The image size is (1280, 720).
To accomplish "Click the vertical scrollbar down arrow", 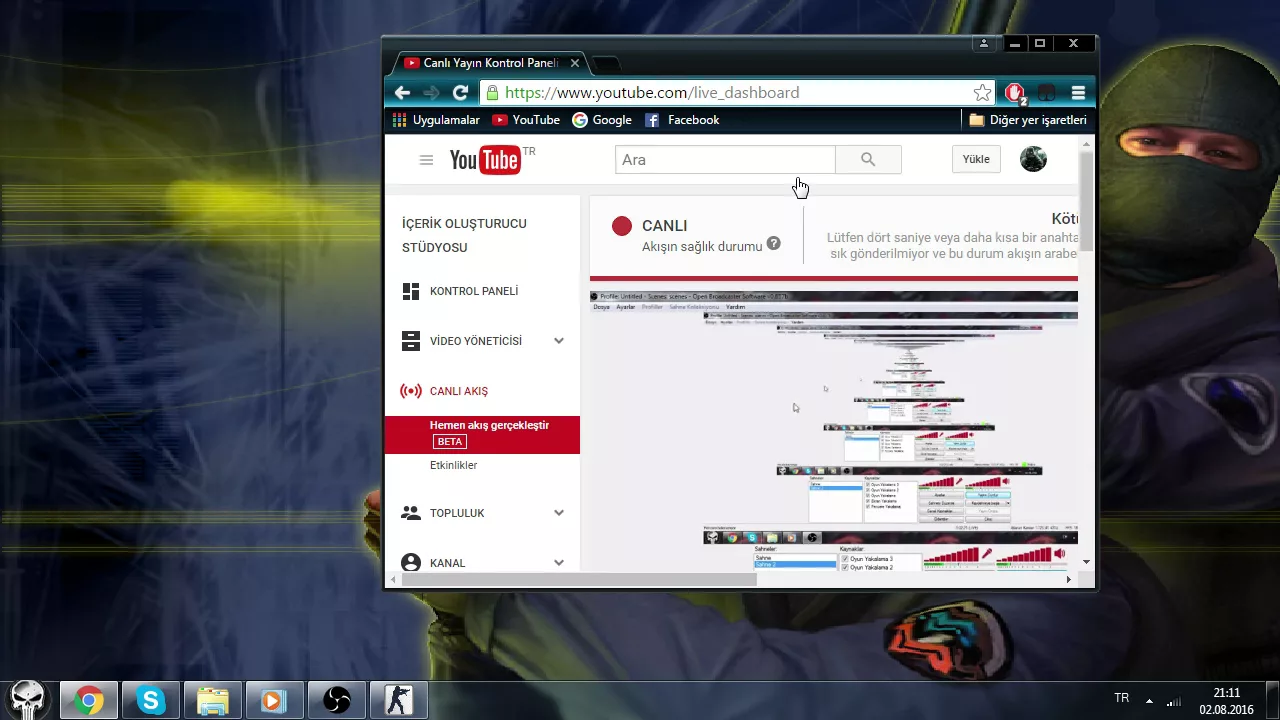I will click(x=1086, y=563).
